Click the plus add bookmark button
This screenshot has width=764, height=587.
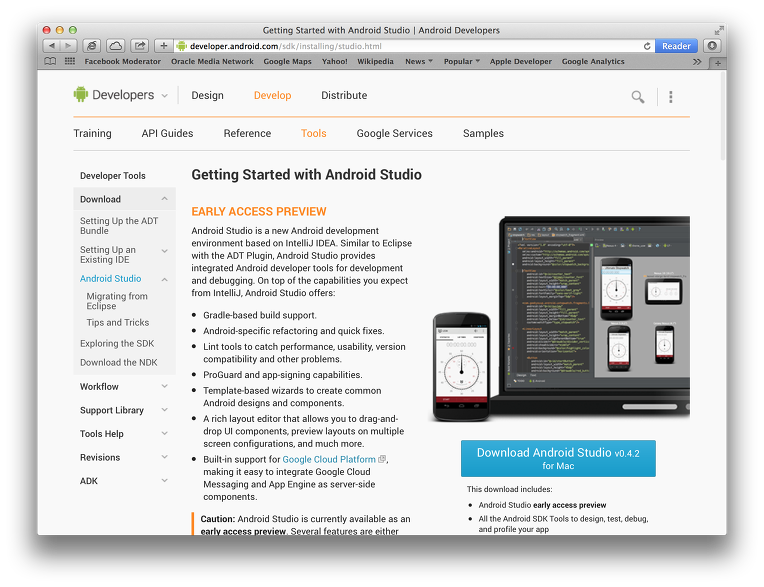tap(164, 46)
